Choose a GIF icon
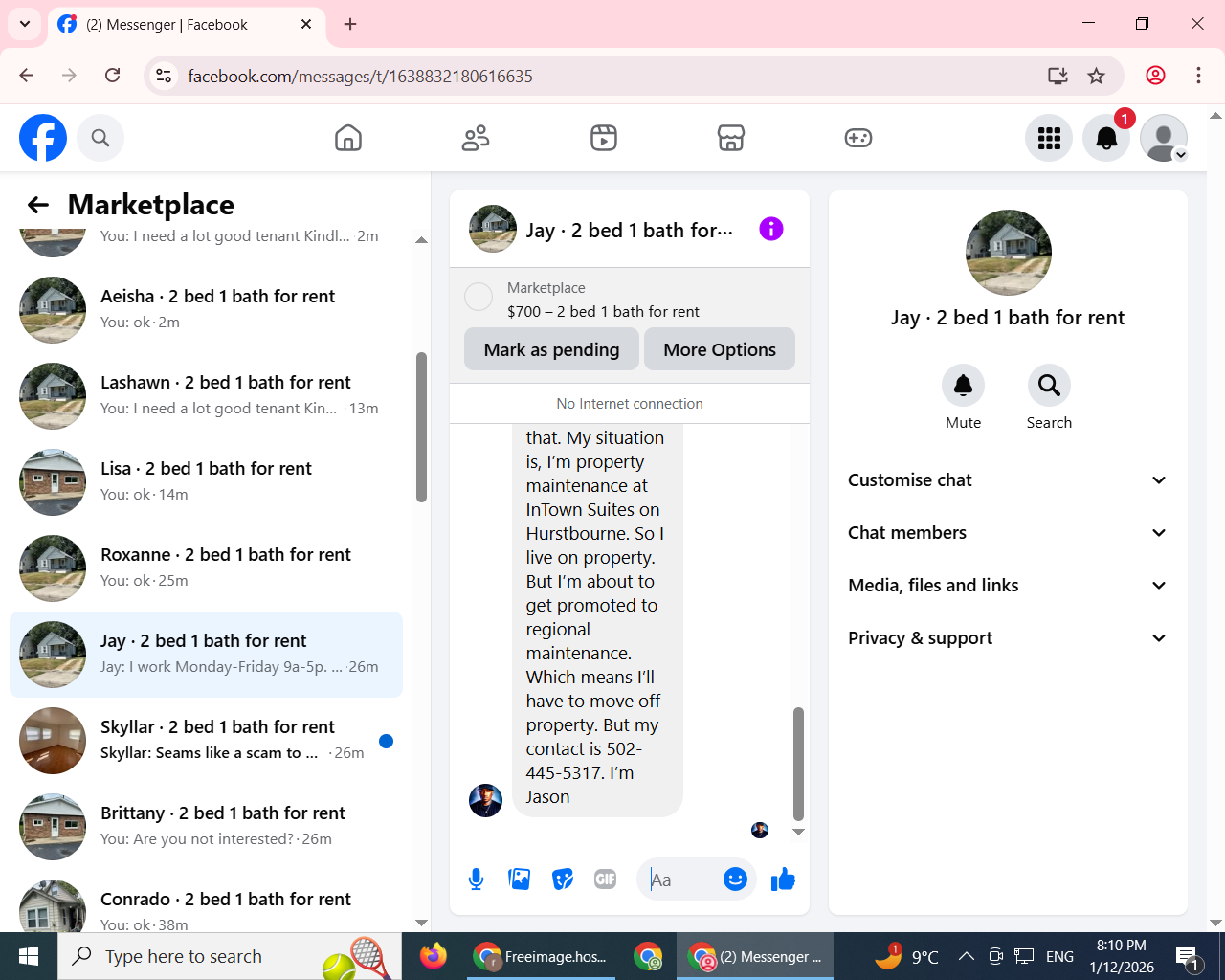1225x980 pixels. pos(606,880)
